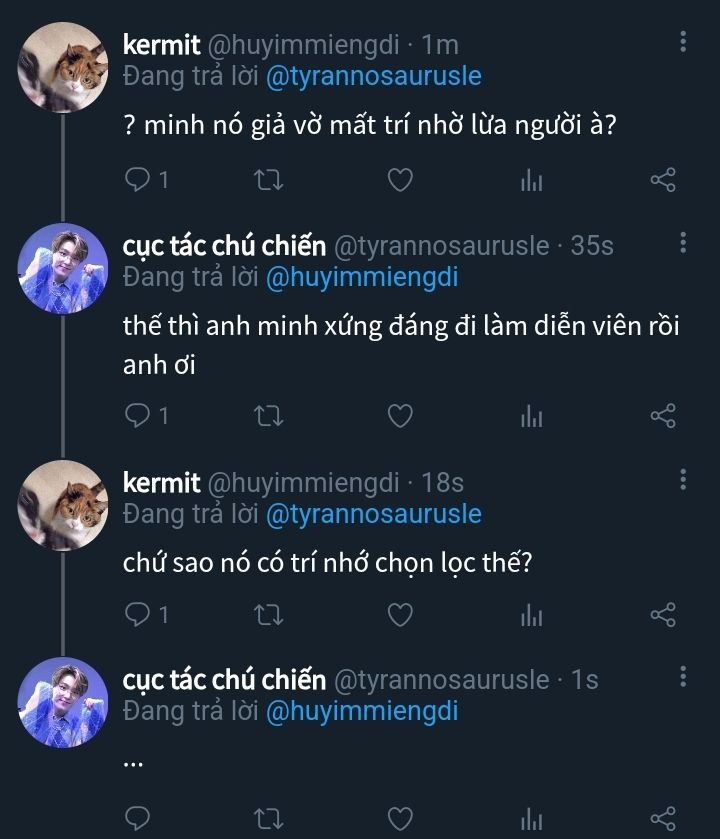The width and height of the screenshot is (720, 839).
Task: Reply to the tweet about pretending memory loss
Action: pos(137,180)
